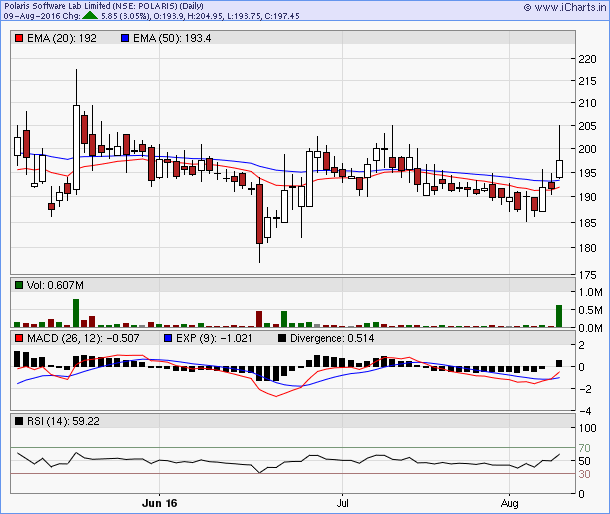This screenshot has height=514, width=610.
Task: Click the EXP (9): -1.021 label
Action: click(214, 338)
